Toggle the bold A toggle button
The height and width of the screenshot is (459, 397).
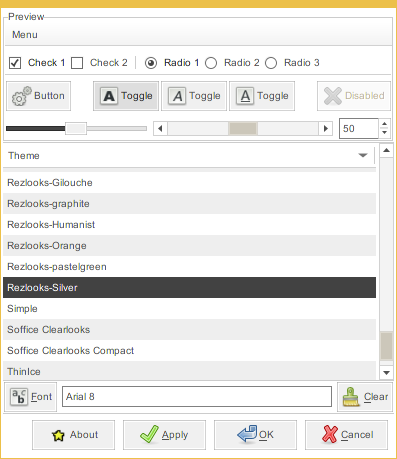click(x=126, y=96)
